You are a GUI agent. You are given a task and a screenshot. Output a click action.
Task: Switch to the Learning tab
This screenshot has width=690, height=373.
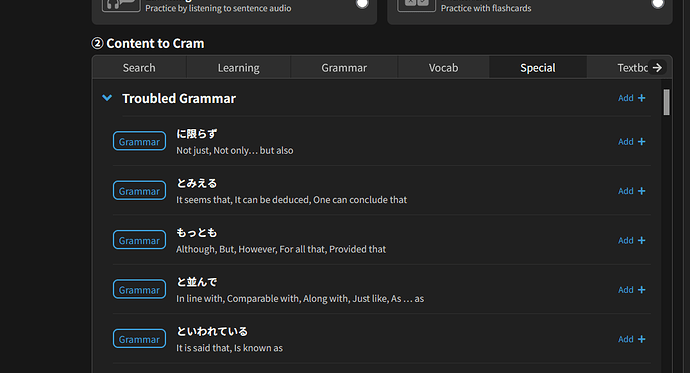(x=239, y=68)
